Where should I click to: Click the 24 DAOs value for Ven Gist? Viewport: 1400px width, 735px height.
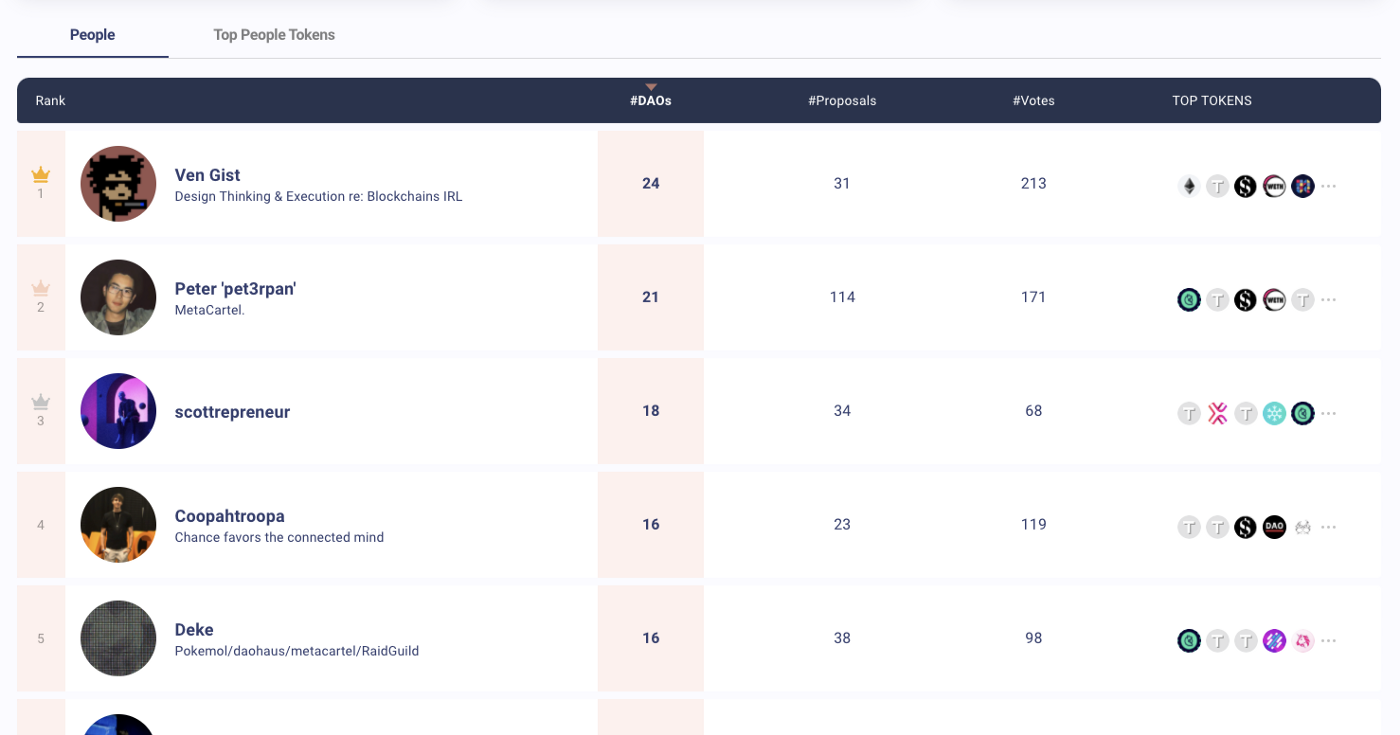pyautogui.click(x=651, y=184)
